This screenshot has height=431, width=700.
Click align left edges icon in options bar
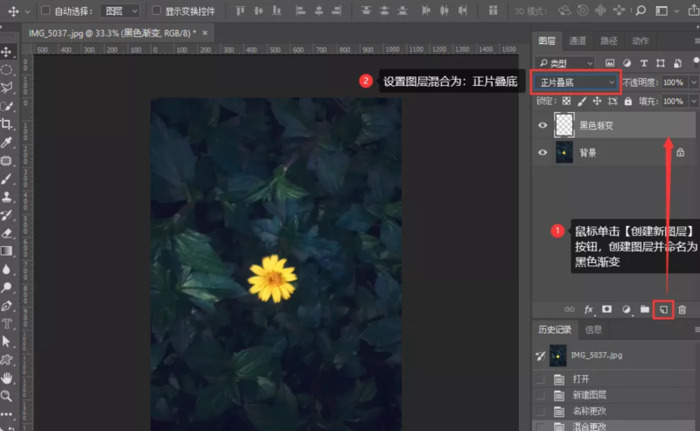click(x=300, y=10)
